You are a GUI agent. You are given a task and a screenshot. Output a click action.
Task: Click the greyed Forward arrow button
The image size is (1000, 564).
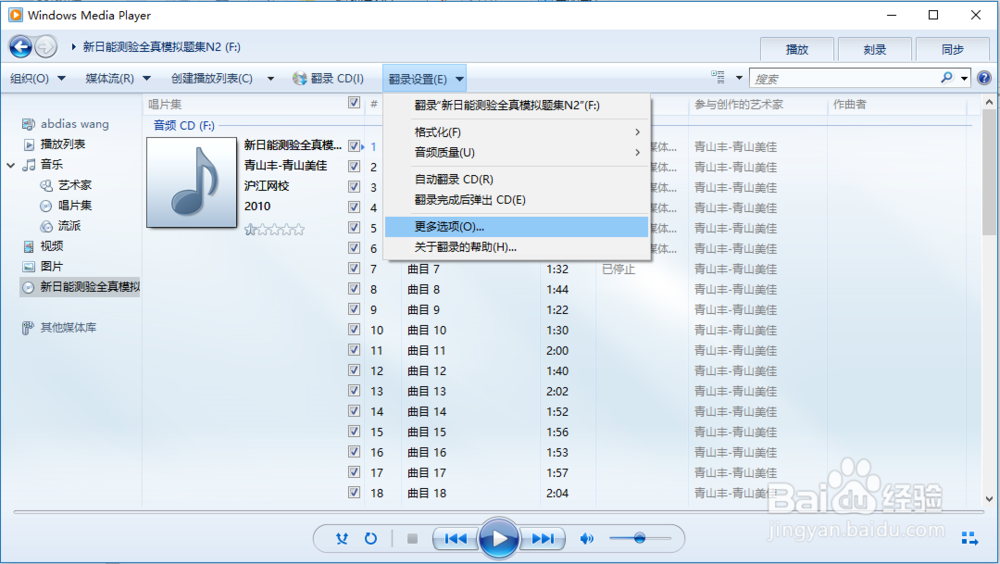(45, 47)
